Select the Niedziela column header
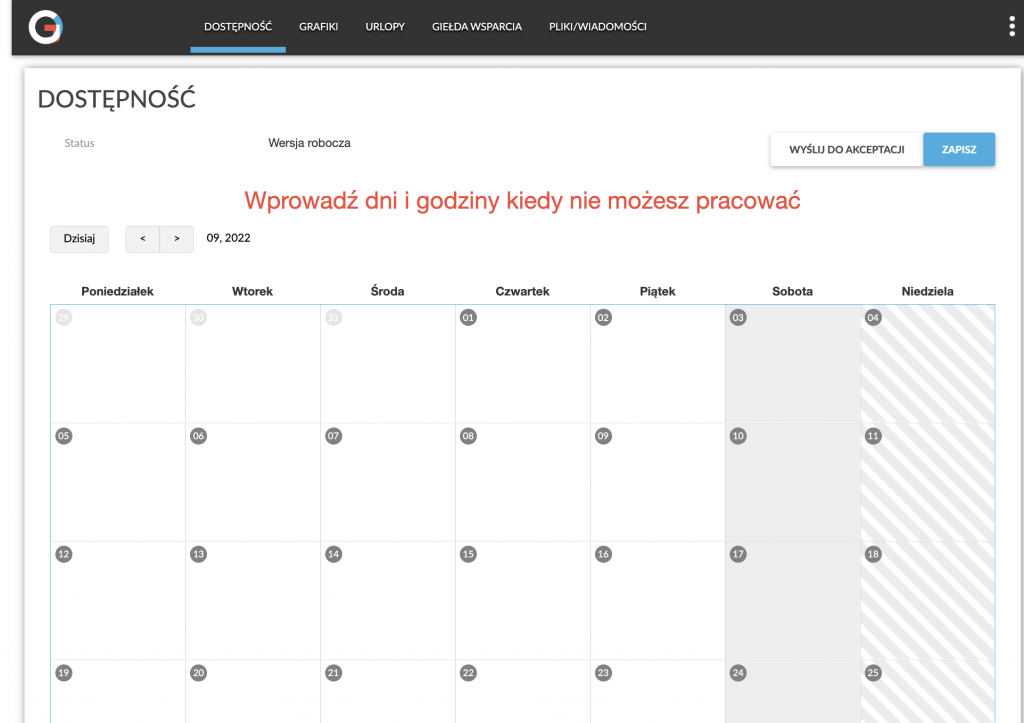 click(927, 291)
